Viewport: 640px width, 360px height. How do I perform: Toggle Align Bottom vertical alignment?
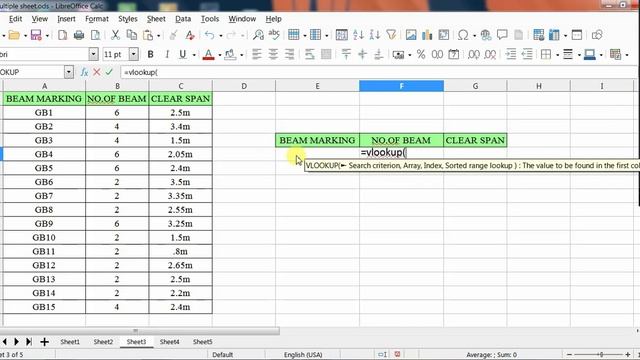(x=378, y=54)
